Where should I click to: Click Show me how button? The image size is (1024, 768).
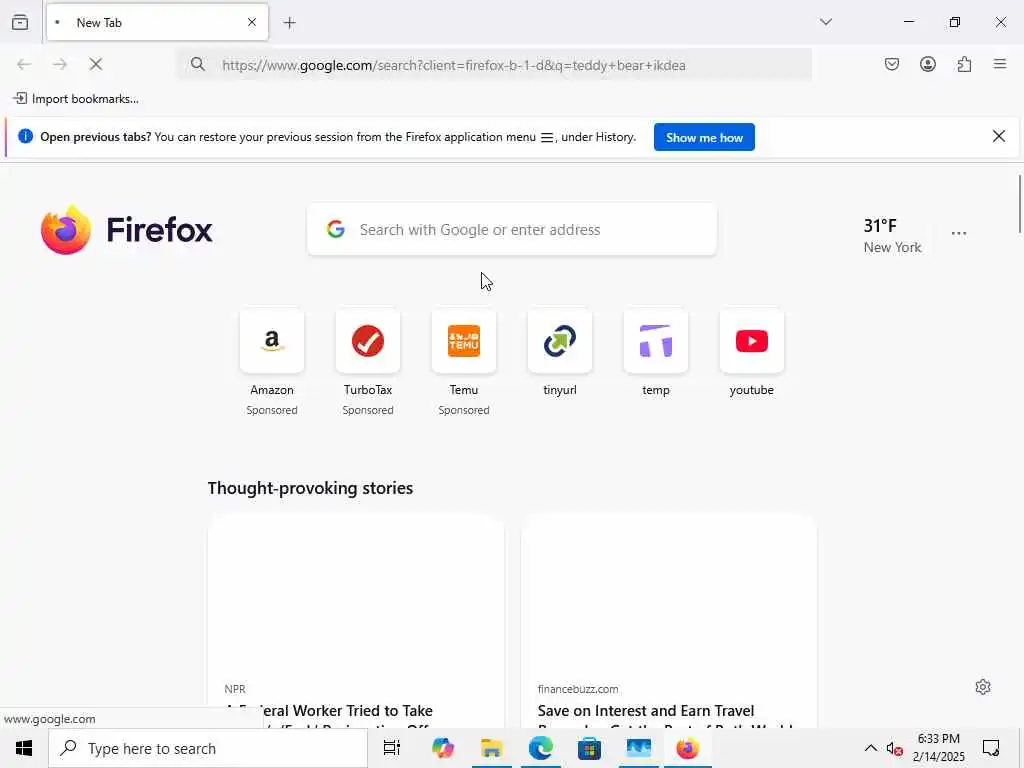point(704,137)
